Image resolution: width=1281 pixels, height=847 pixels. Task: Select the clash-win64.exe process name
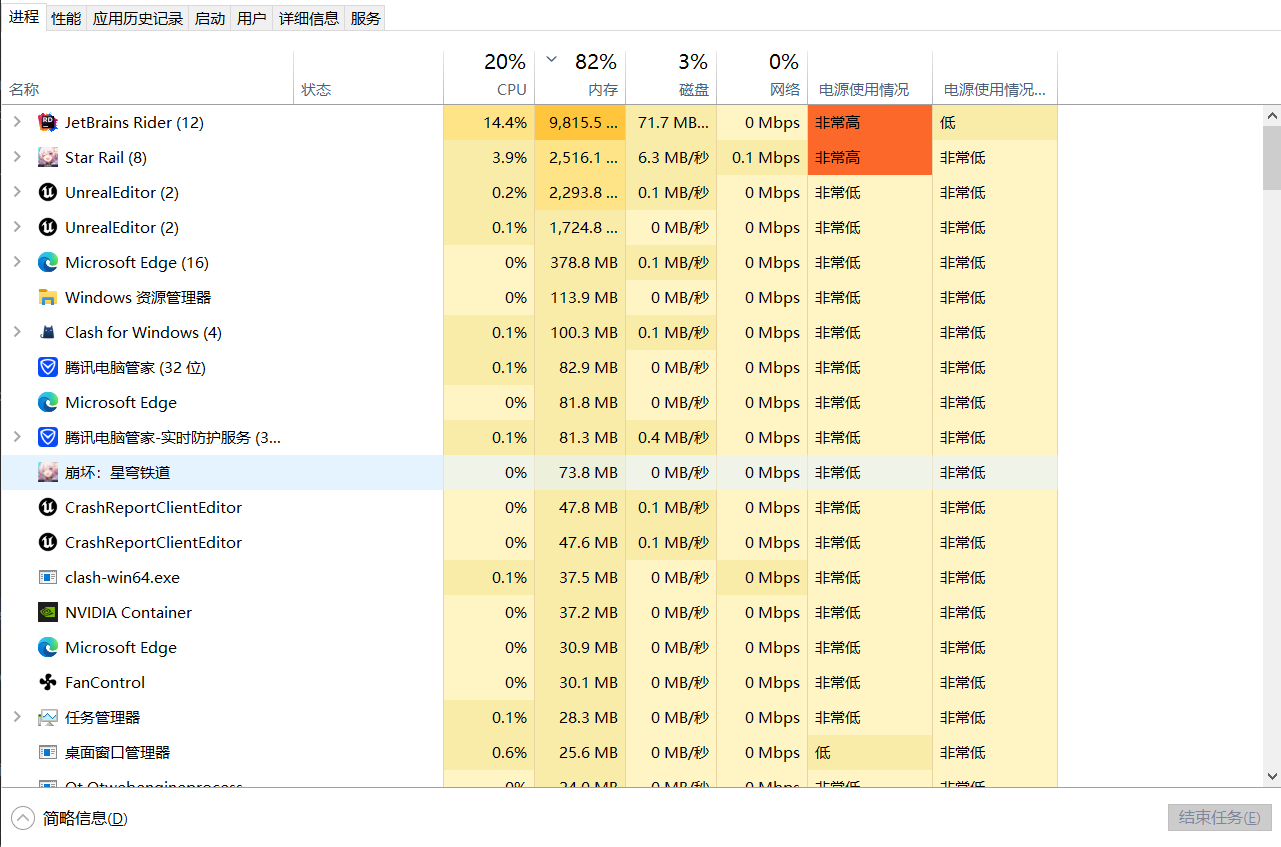point(122,577)
